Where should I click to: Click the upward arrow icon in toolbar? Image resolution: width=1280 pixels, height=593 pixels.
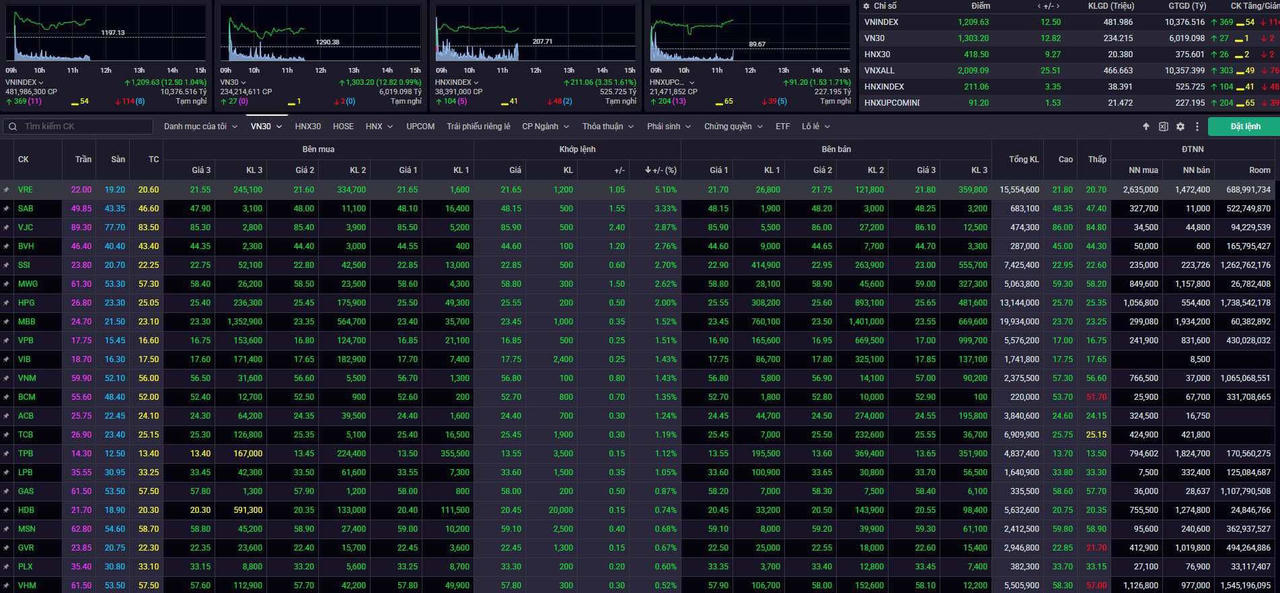coord(1146,127)
